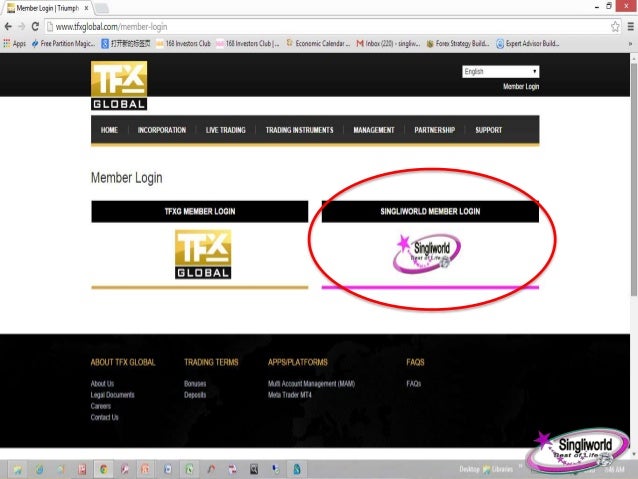Viewport: 638px width, 479px height.
Task: Click the TFX Global logo in header
Action: point(119,85)
